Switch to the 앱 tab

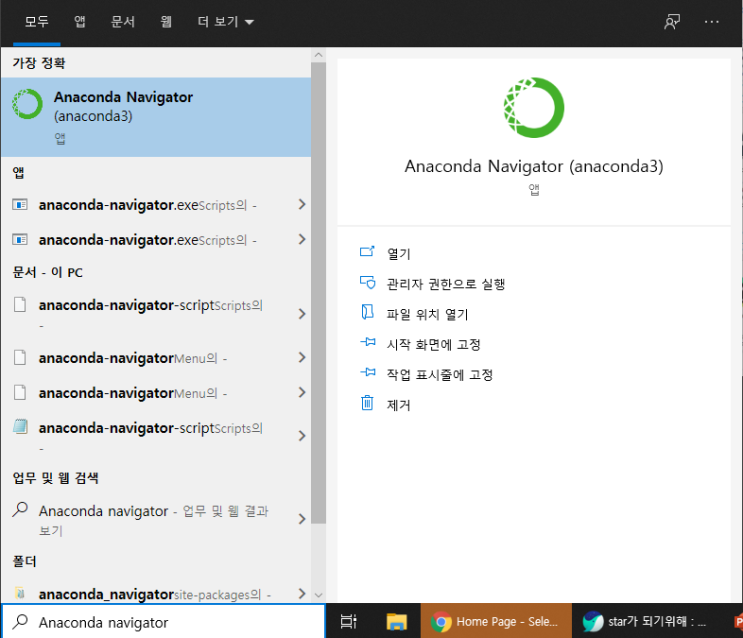(80, 22)
